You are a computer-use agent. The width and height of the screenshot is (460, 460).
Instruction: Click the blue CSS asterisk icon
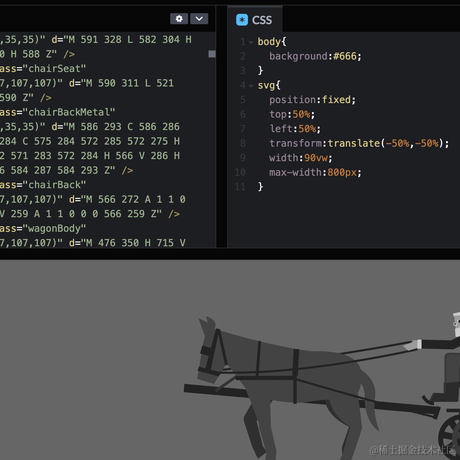242,20
